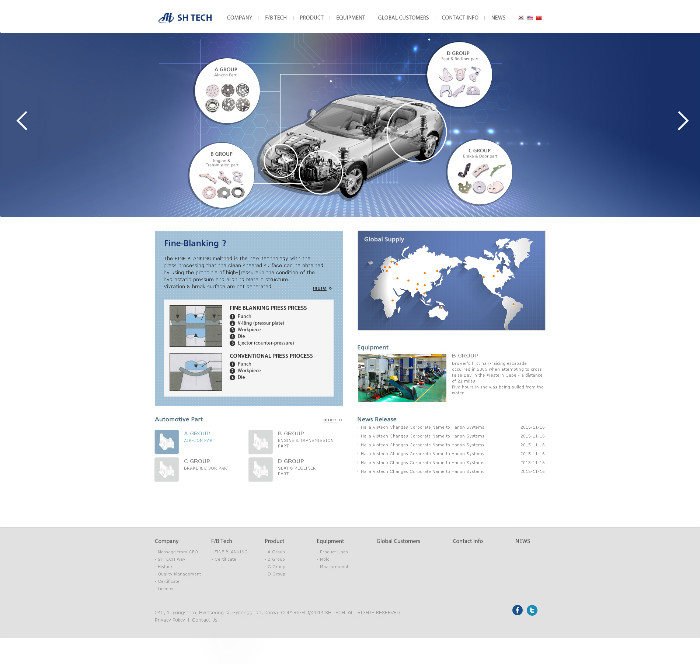700x664 pixels.
Task: Open the Facebook page icon
Action: 517,610
